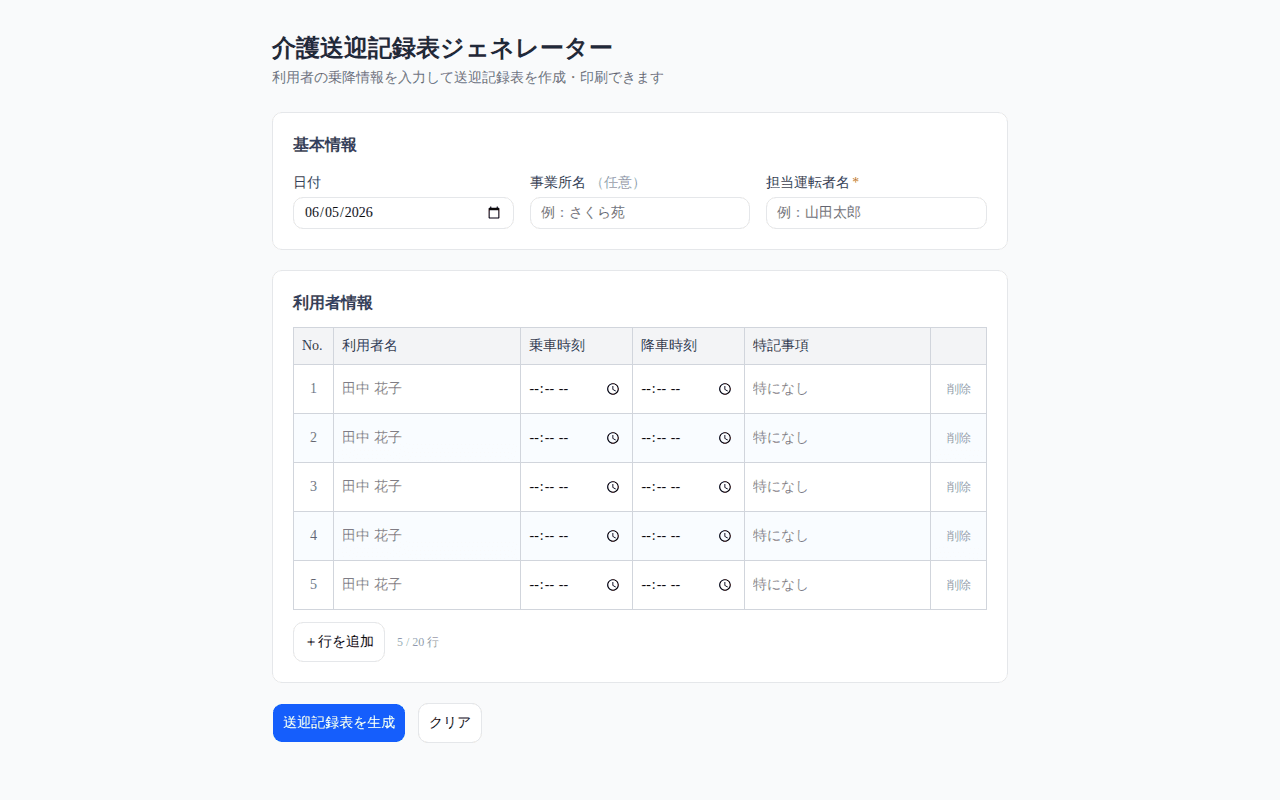1280x800 pixels.
Task: Open the calendar picker in date field
Action: pos(494,213)
